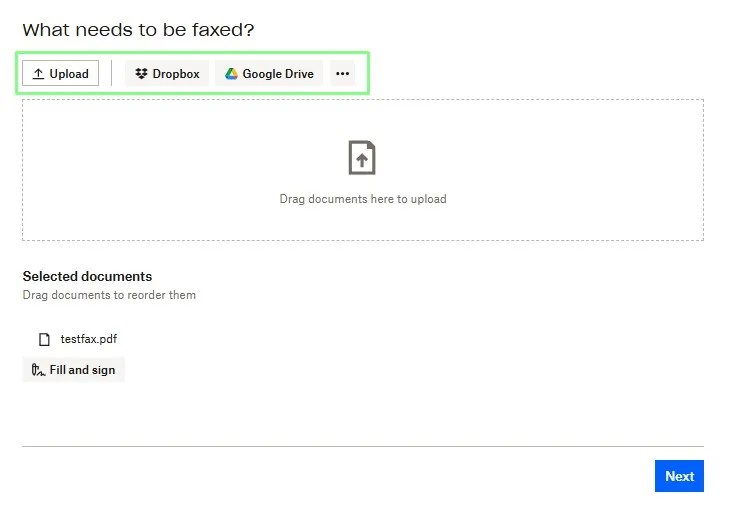Screen dimensions: 744x522
Task: Click the Dropbox logo icon
Action: [x=141, y=74]
